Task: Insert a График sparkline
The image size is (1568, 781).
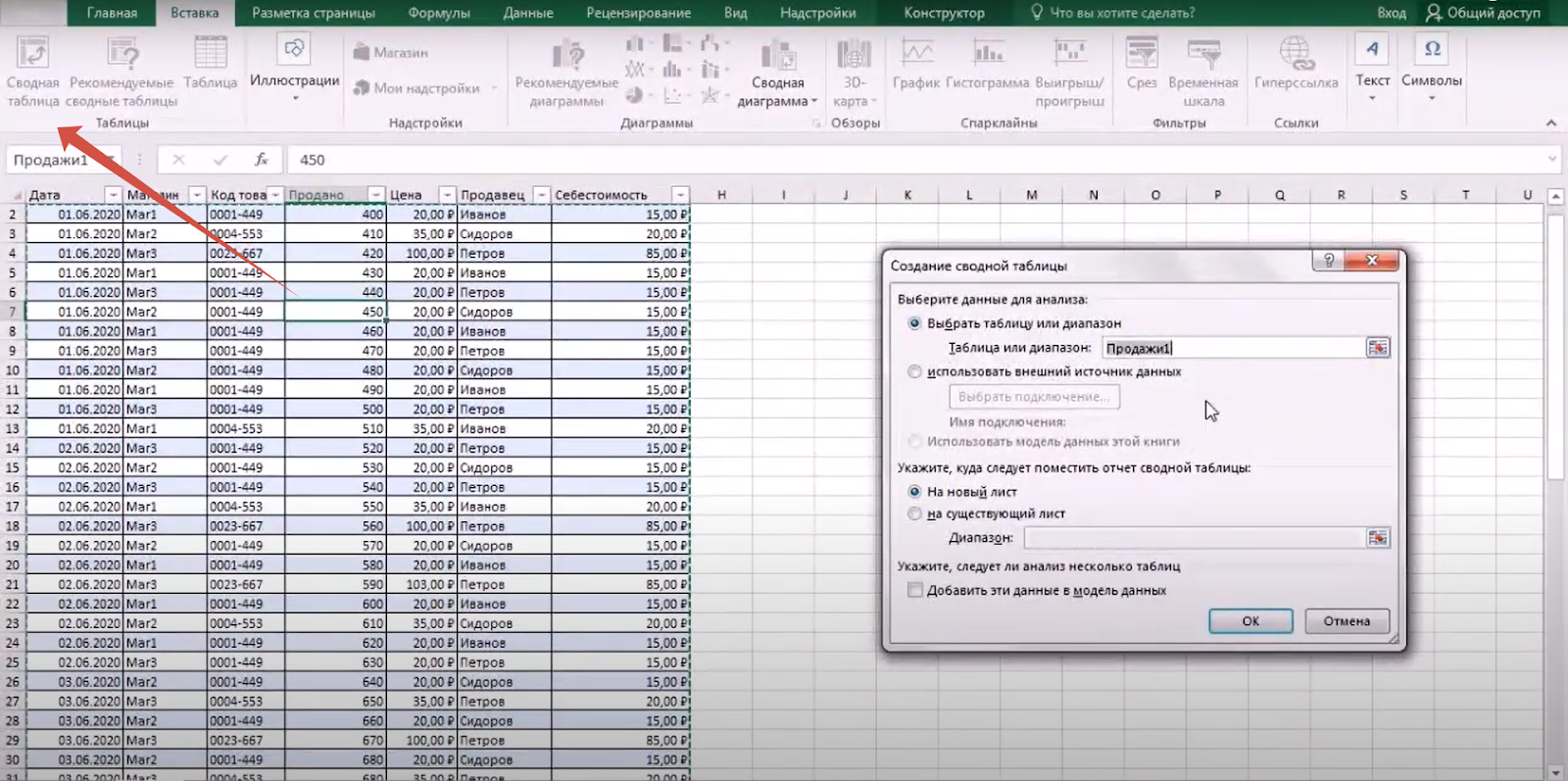Action: pyautogui.click(x=916, y=64)
